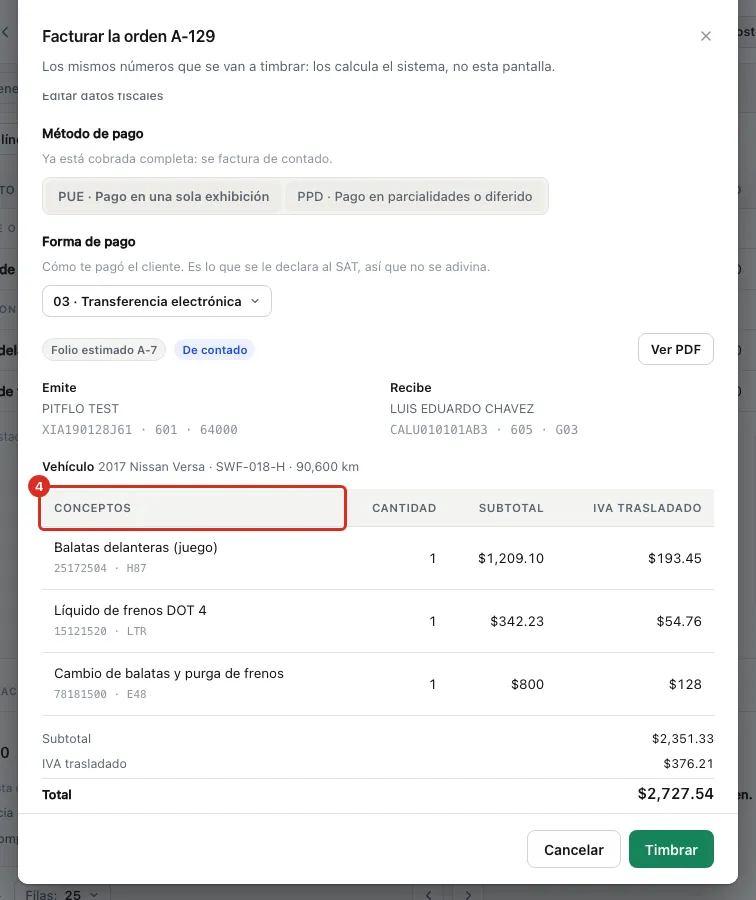The height and width of the screenshot is (900, 756).
Task: Click subtotal value $1,209.10
Action: pyautogui.click(x=511, y=558)
